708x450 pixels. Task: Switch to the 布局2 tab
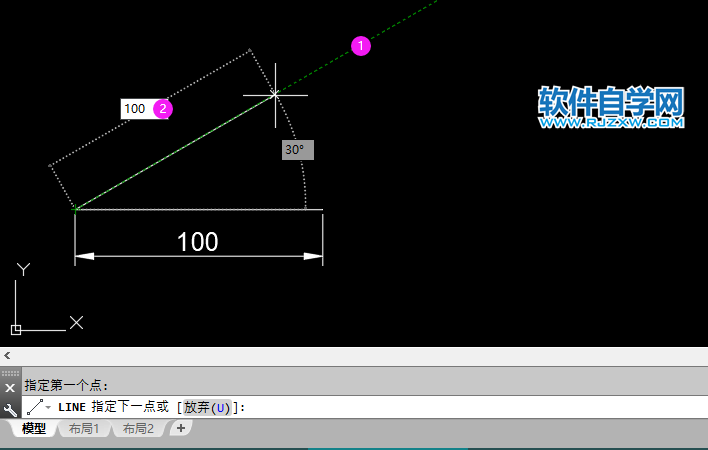pyautogui.click(x=138, y=428)
